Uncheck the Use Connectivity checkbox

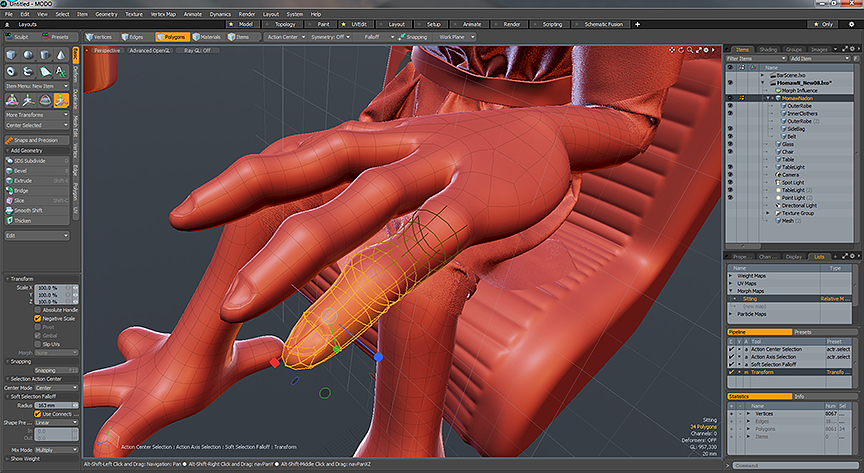coord(37,414)
